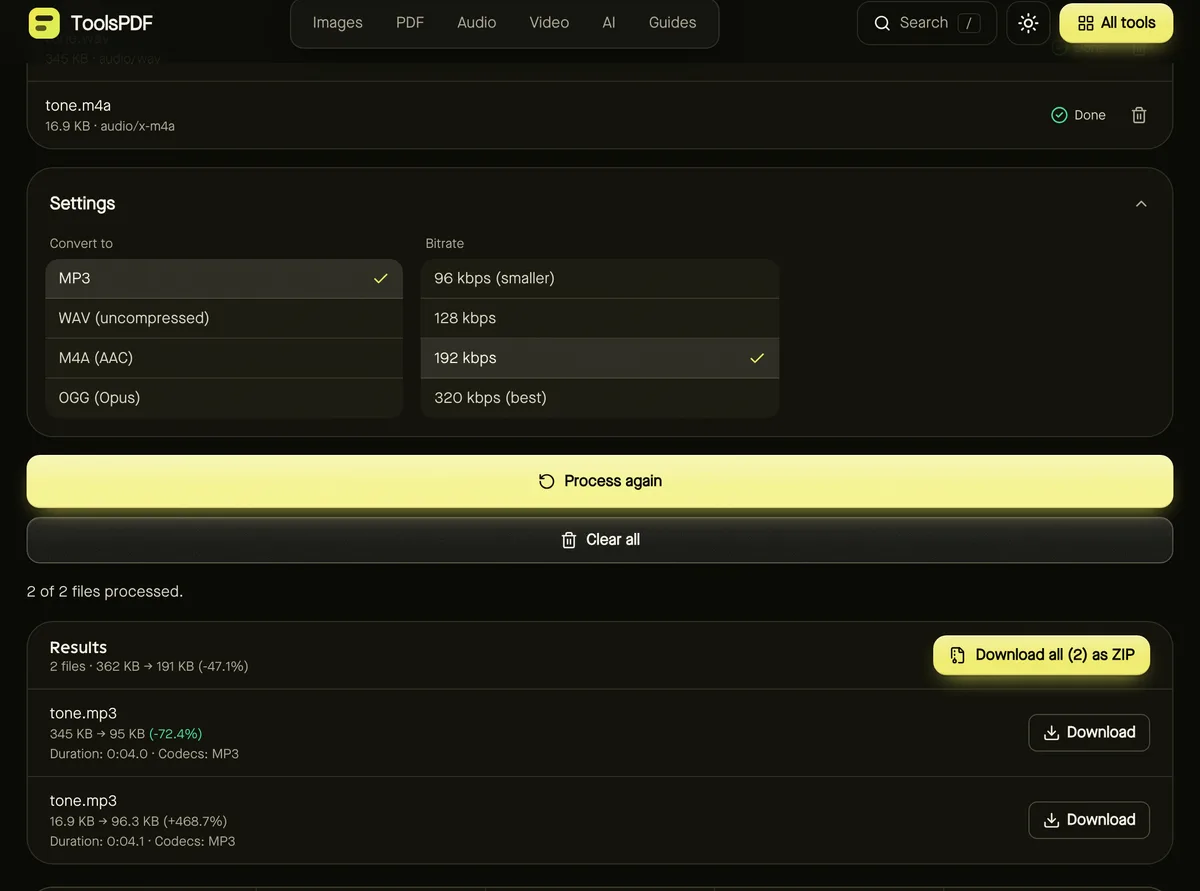Click the '2 of 2 files processed.' status
The width and height of the screenshot is (1200, 891).
[x=105, y=592]
